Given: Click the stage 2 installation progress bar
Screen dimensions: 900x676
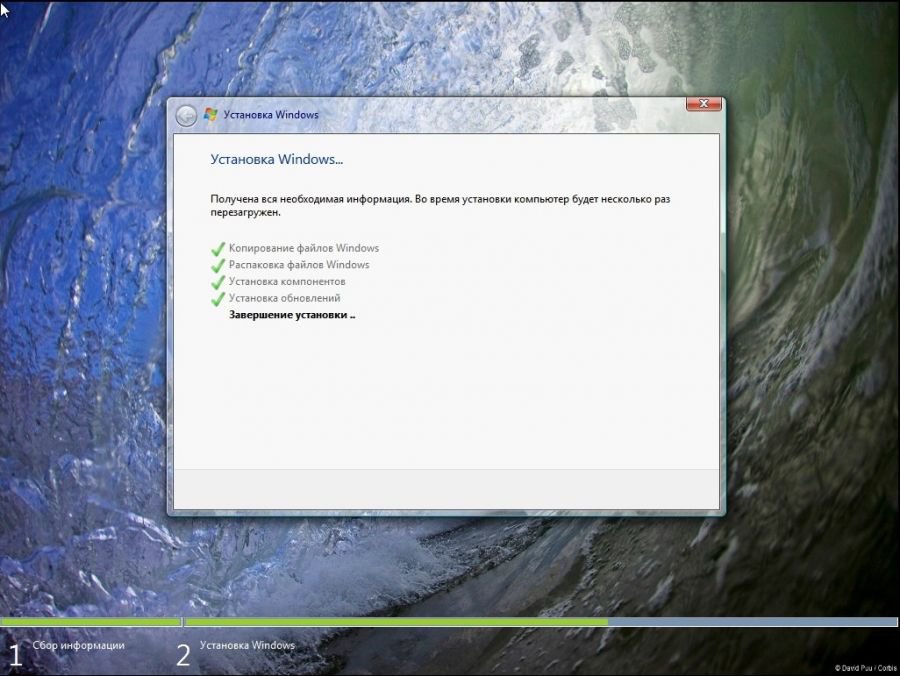Looking at the screenshot, I should [x=540, y=621].
